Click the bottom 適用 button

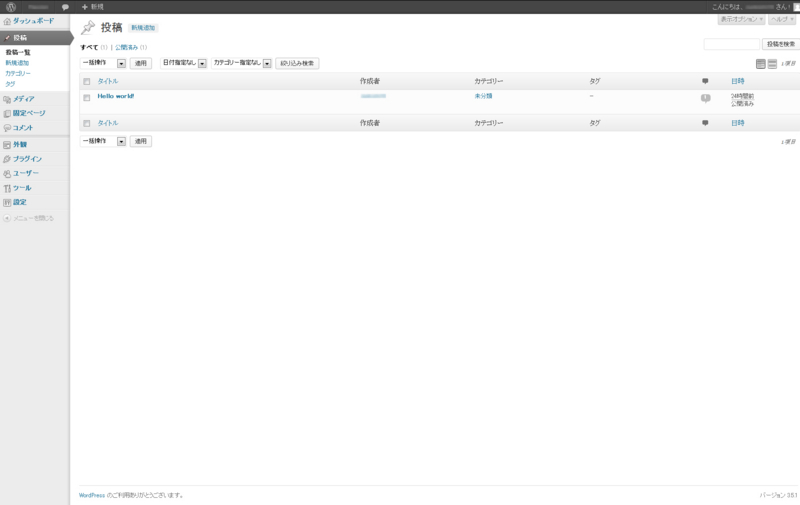tap(140, 141)
